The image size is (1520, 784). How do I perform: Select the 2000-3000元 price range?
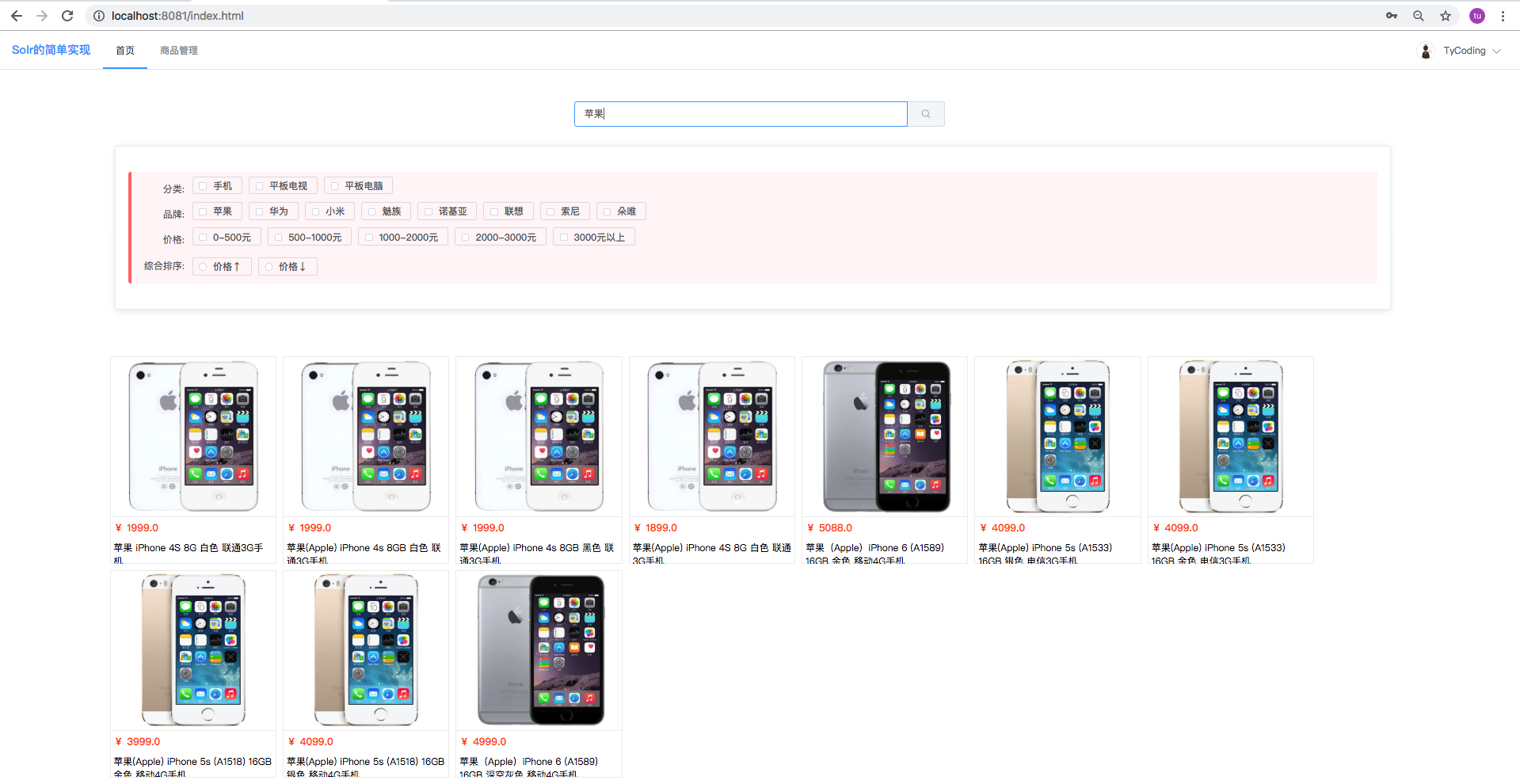pos(501,238)
